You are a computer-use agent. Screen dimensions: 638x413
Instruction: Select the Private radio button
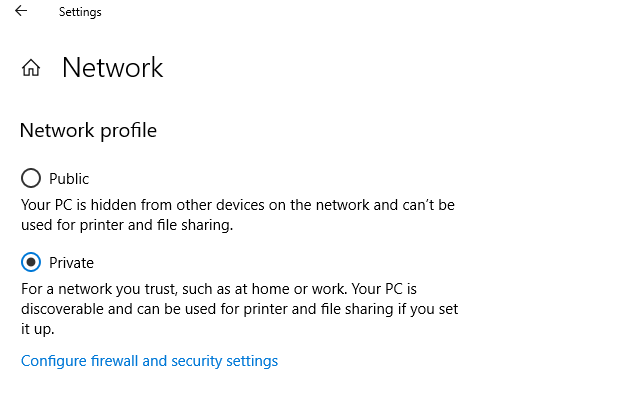[x=31, y=263]
